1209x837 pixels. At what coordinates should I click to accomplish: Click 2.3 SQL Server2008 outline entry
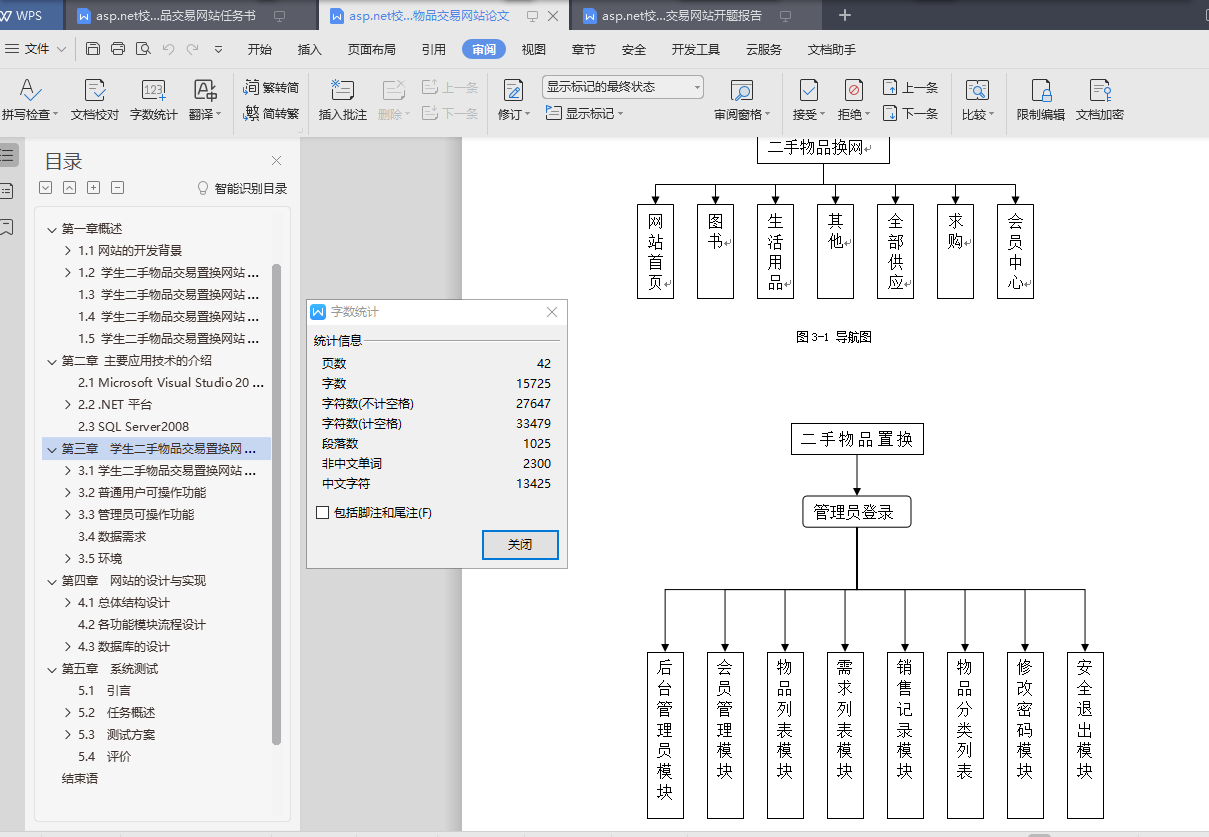pos(133,427)
